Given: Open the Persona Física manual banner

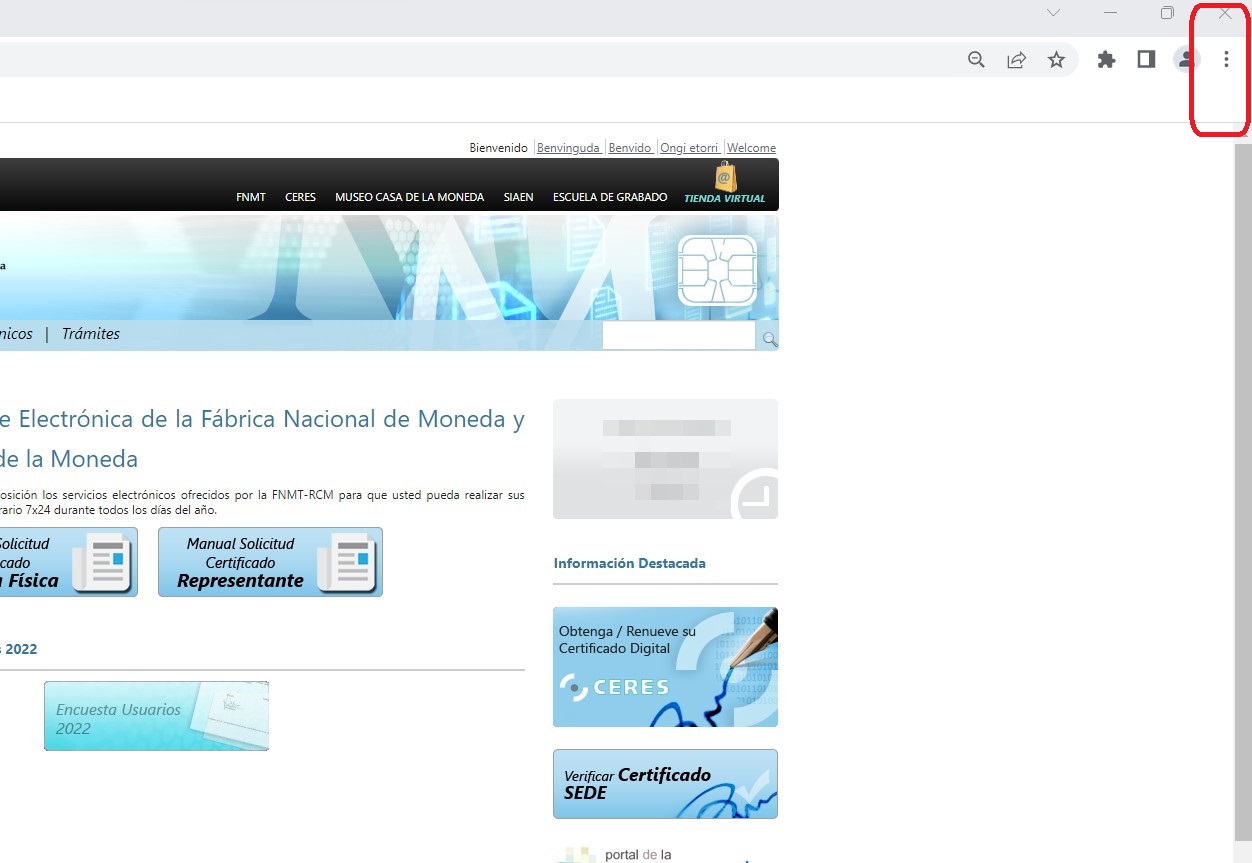Looking at the screenshot, I should click(x=68, y=562).
